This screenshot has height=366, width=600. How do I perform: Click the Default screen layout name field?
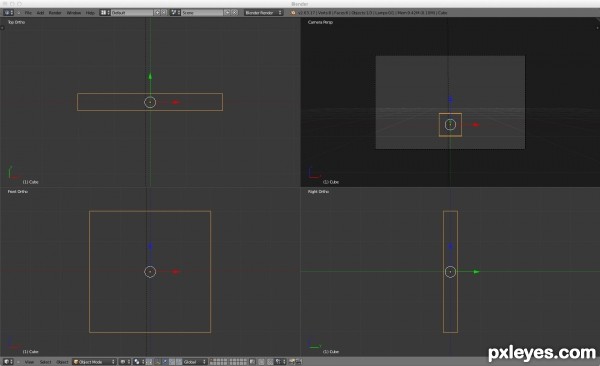point(132,13)
